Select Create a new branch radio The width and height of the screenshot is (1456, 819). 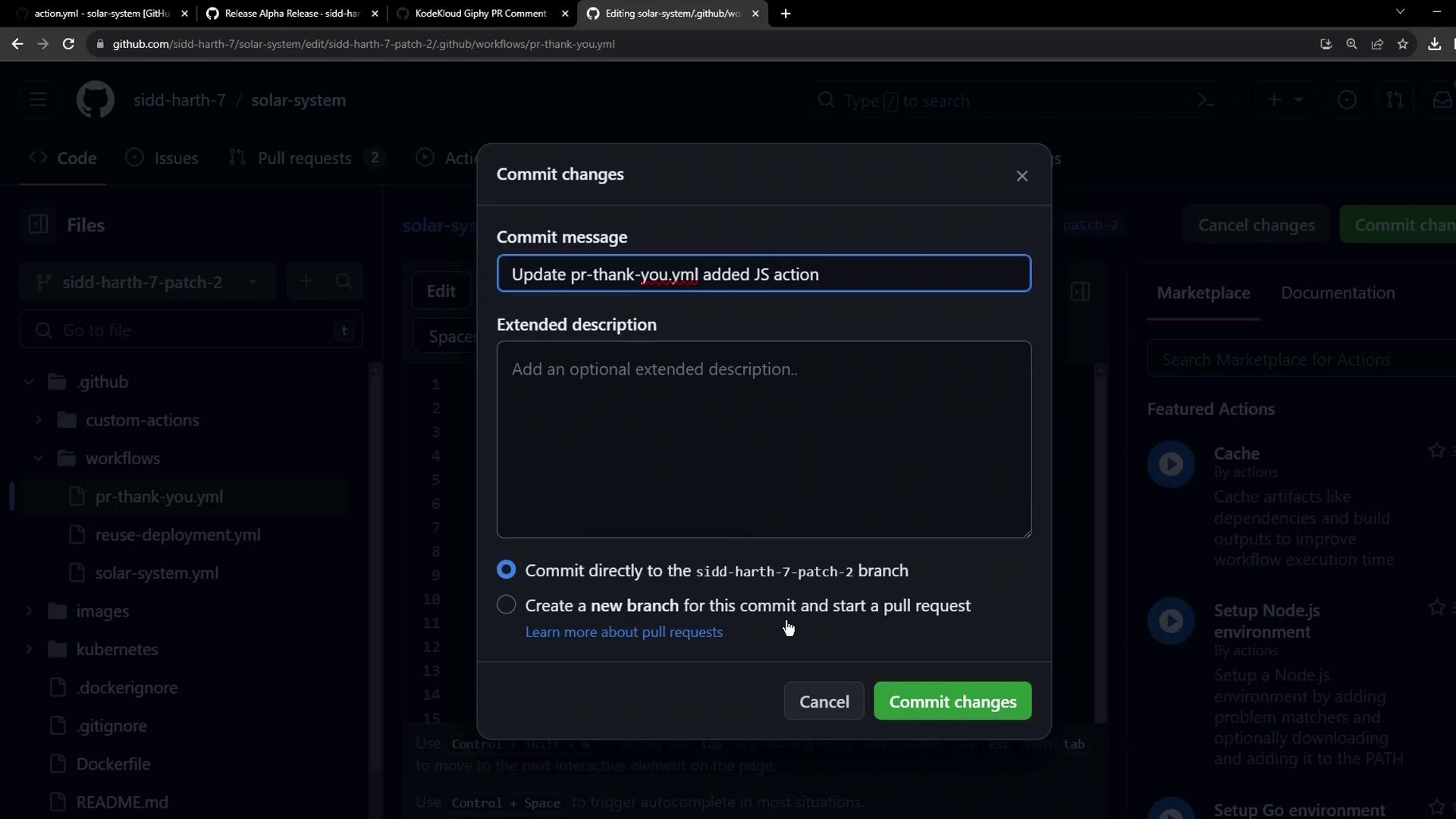(506, 604)
